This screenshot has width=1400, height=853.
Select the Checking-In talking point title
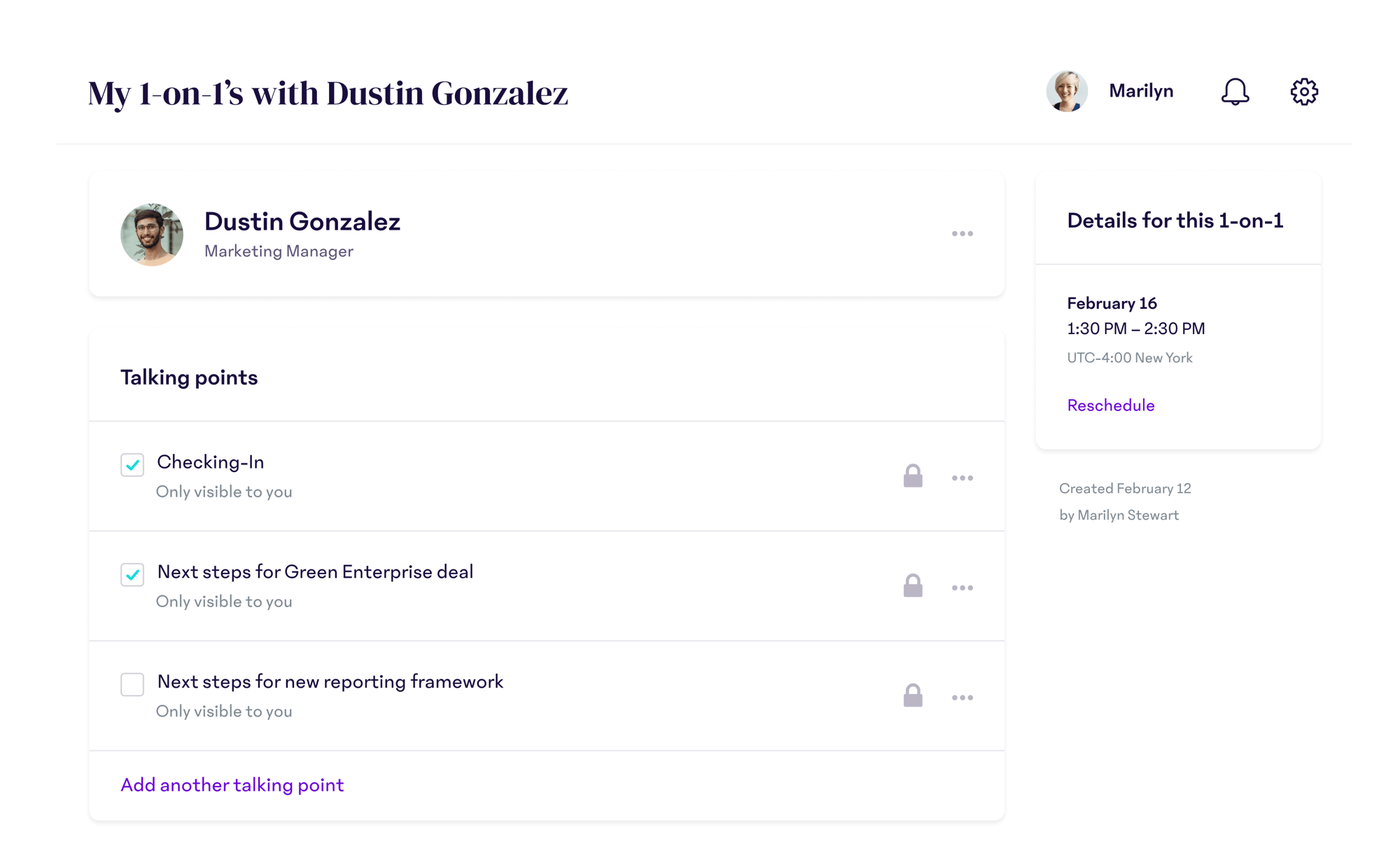[x=210, y=462]
